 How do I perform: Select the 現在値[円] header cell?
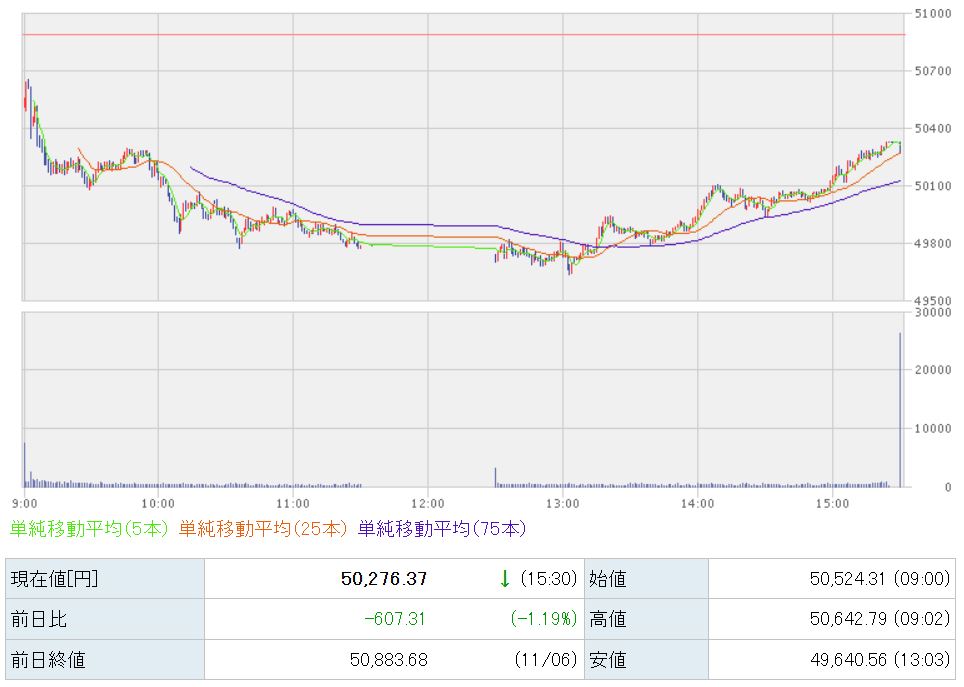pyautogui.click(x=105, y=579)
